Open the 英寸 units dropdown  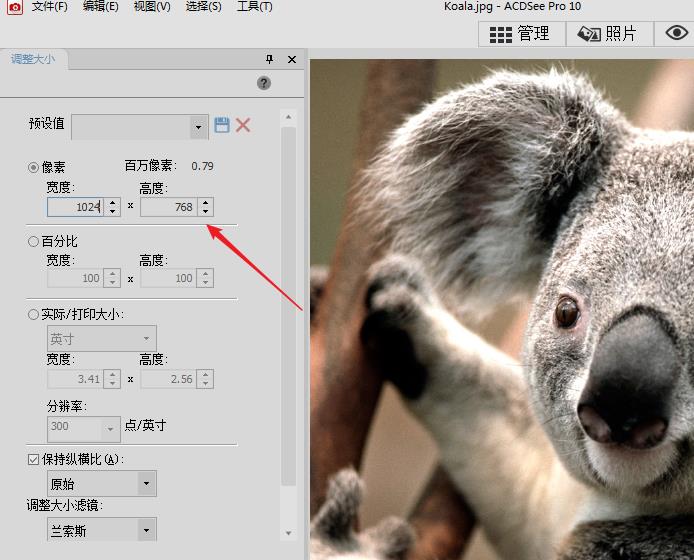[101, 339]
